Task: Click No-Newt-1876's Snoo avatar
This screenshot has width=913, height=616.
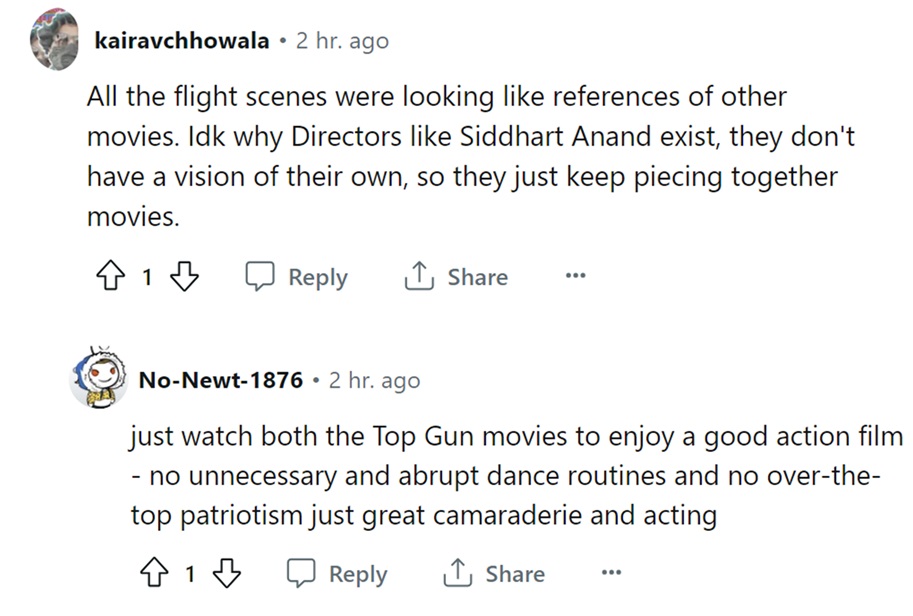Action: coord(97,379)
